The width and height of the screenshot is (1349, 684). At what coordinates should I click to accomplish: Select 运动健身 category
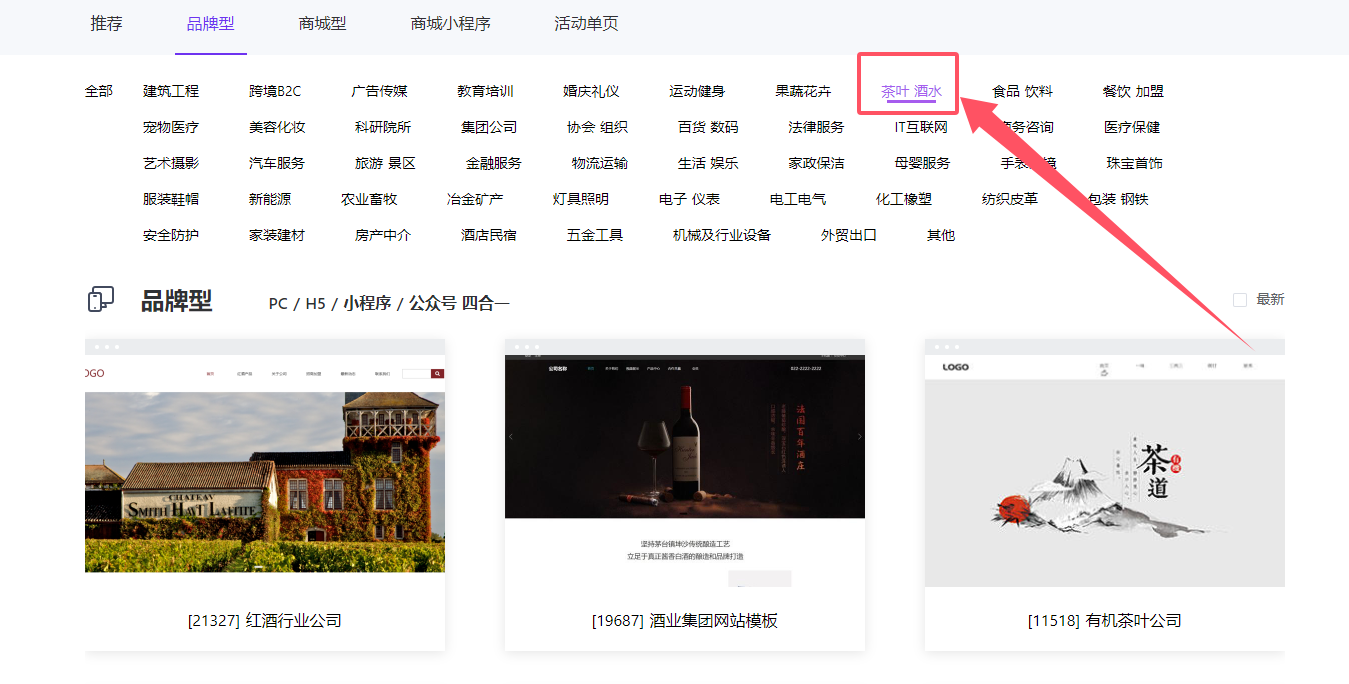pos(697,91)
